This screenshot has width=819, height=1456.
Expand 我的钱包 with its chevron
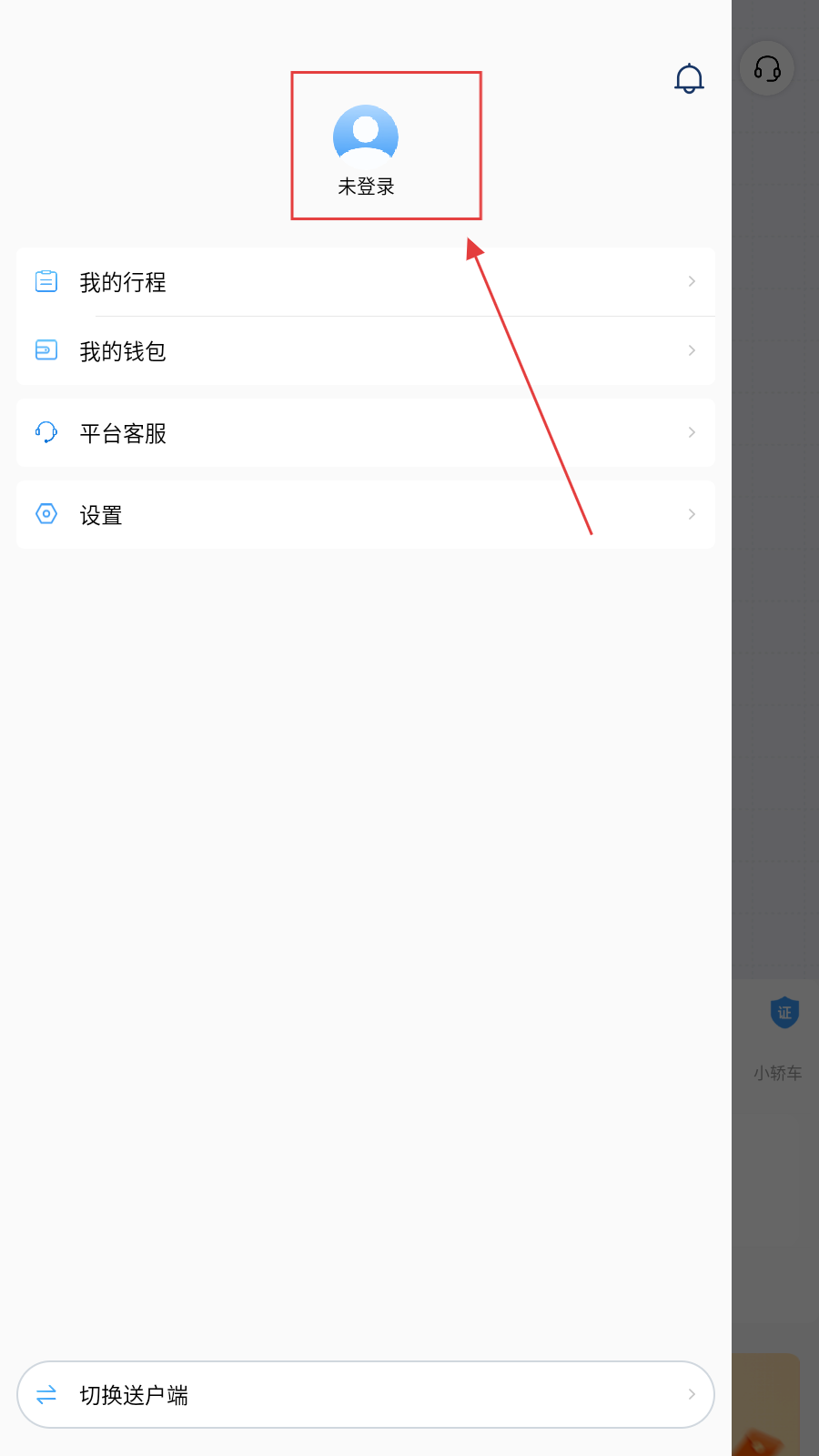tap(692, 350)
